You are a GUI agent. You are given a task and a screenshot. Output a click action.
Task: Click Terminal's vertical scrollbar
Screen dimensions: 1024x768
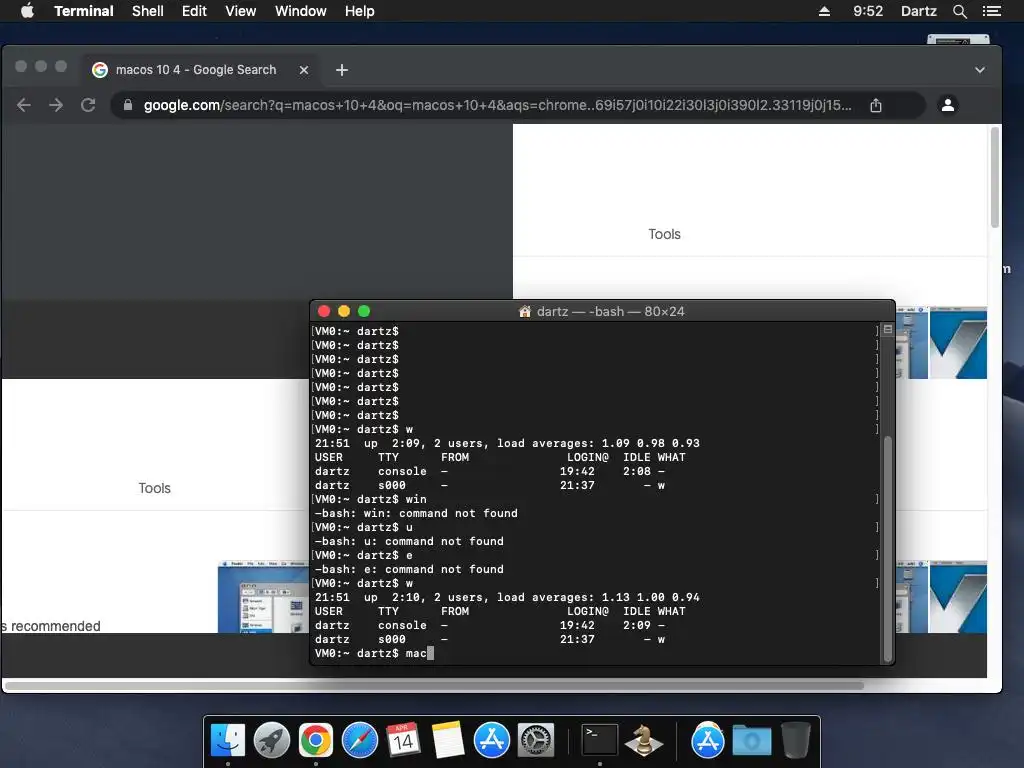tap(888, 549)
